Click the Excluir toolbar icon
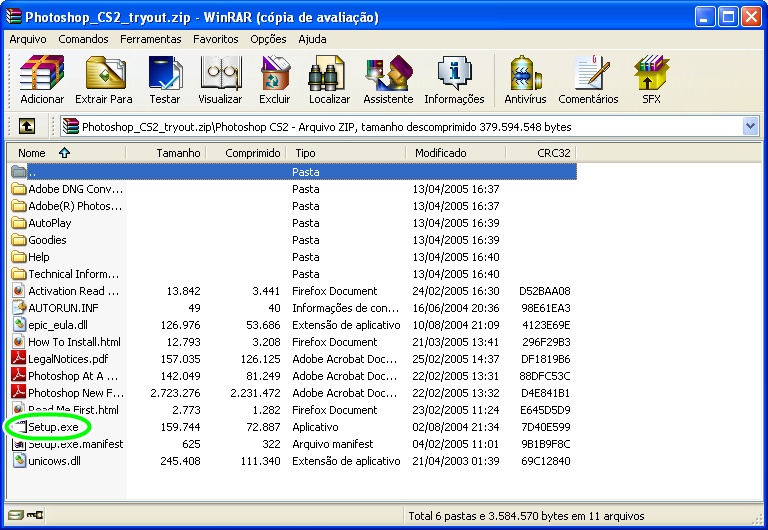 point(274,79)
